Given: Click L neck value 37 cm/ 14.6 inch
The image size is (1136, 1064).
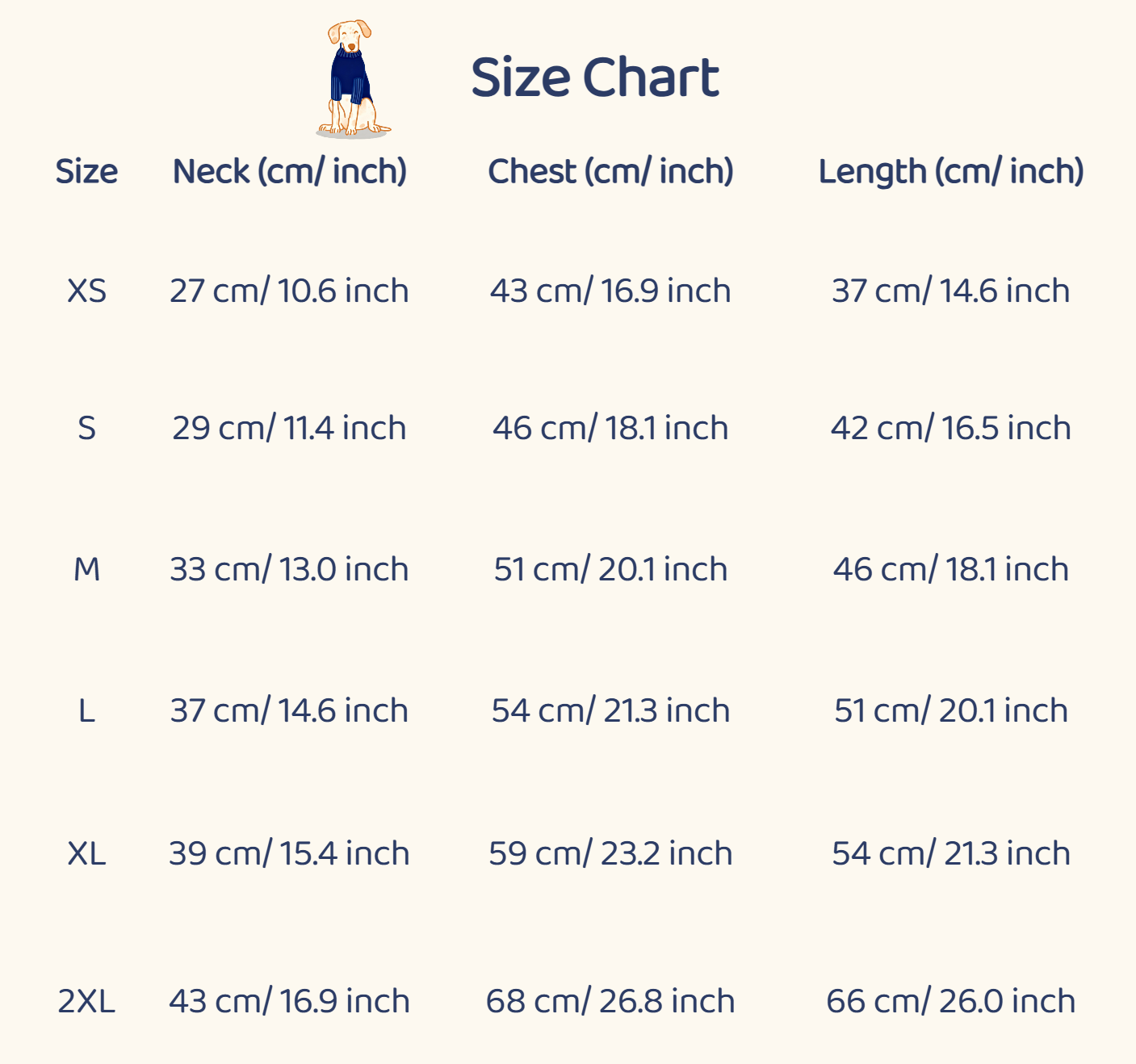Looking at the screenshot, I should tap(289, 710).
